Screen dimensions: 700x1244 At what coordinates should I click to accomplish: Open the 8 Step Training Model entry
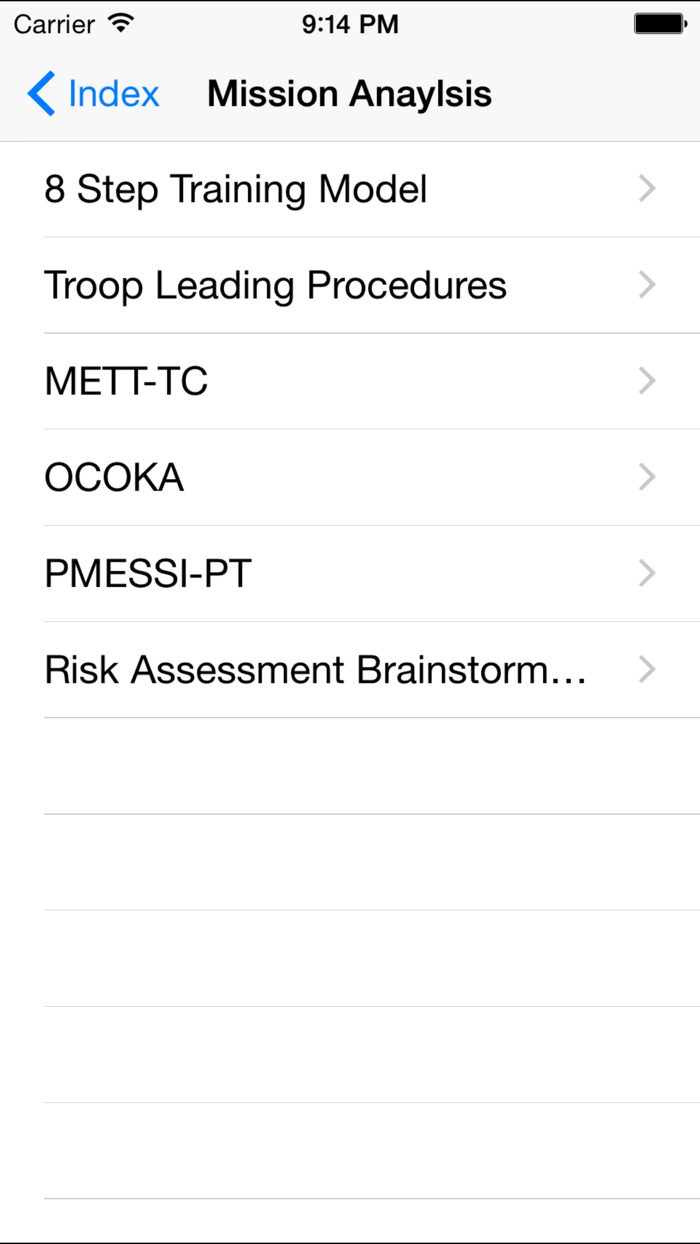click(x=236, y=188)
